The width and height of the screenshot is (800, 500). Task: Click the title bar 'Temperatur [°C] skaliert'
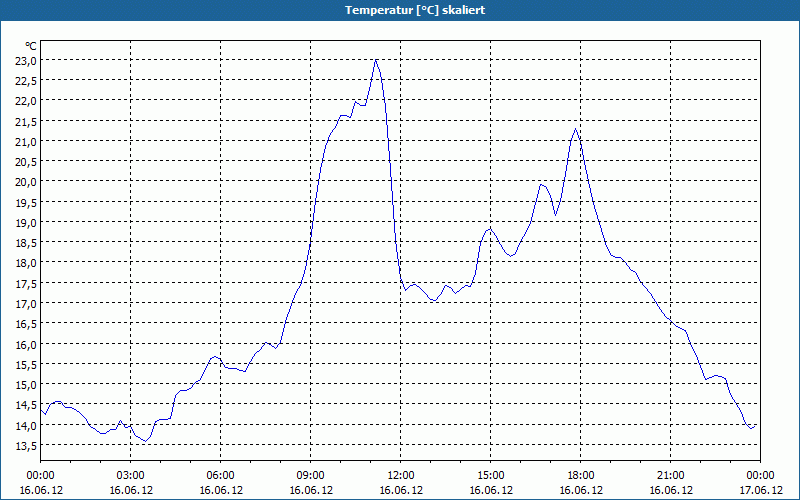[x=400, y=10]
